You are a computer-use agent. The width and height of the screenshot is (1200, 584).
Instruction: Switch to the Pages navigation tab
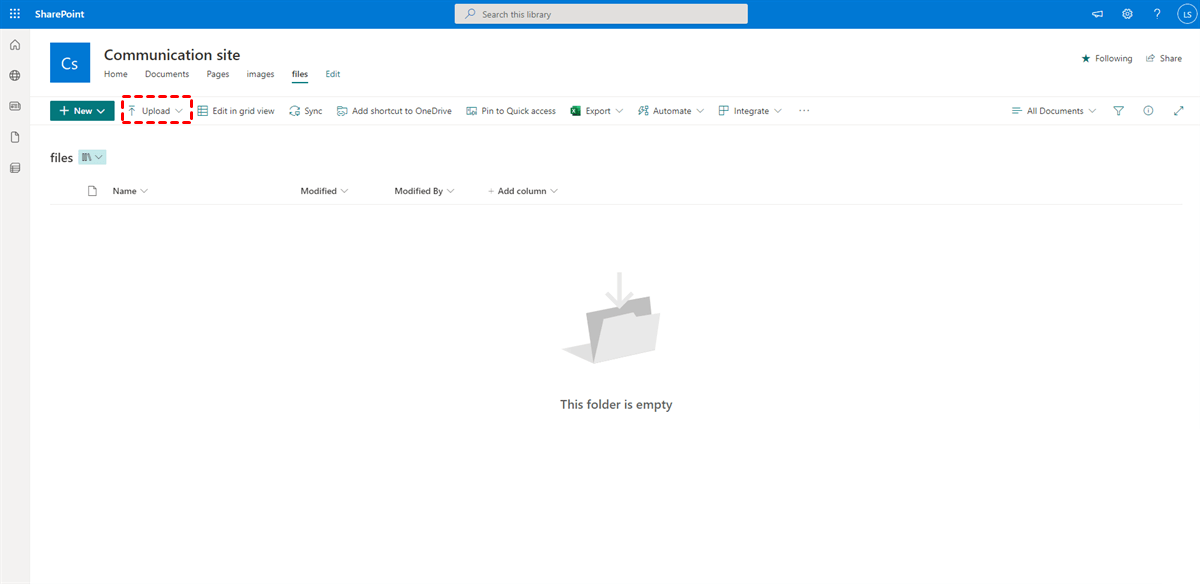click(x=217, y=74)
